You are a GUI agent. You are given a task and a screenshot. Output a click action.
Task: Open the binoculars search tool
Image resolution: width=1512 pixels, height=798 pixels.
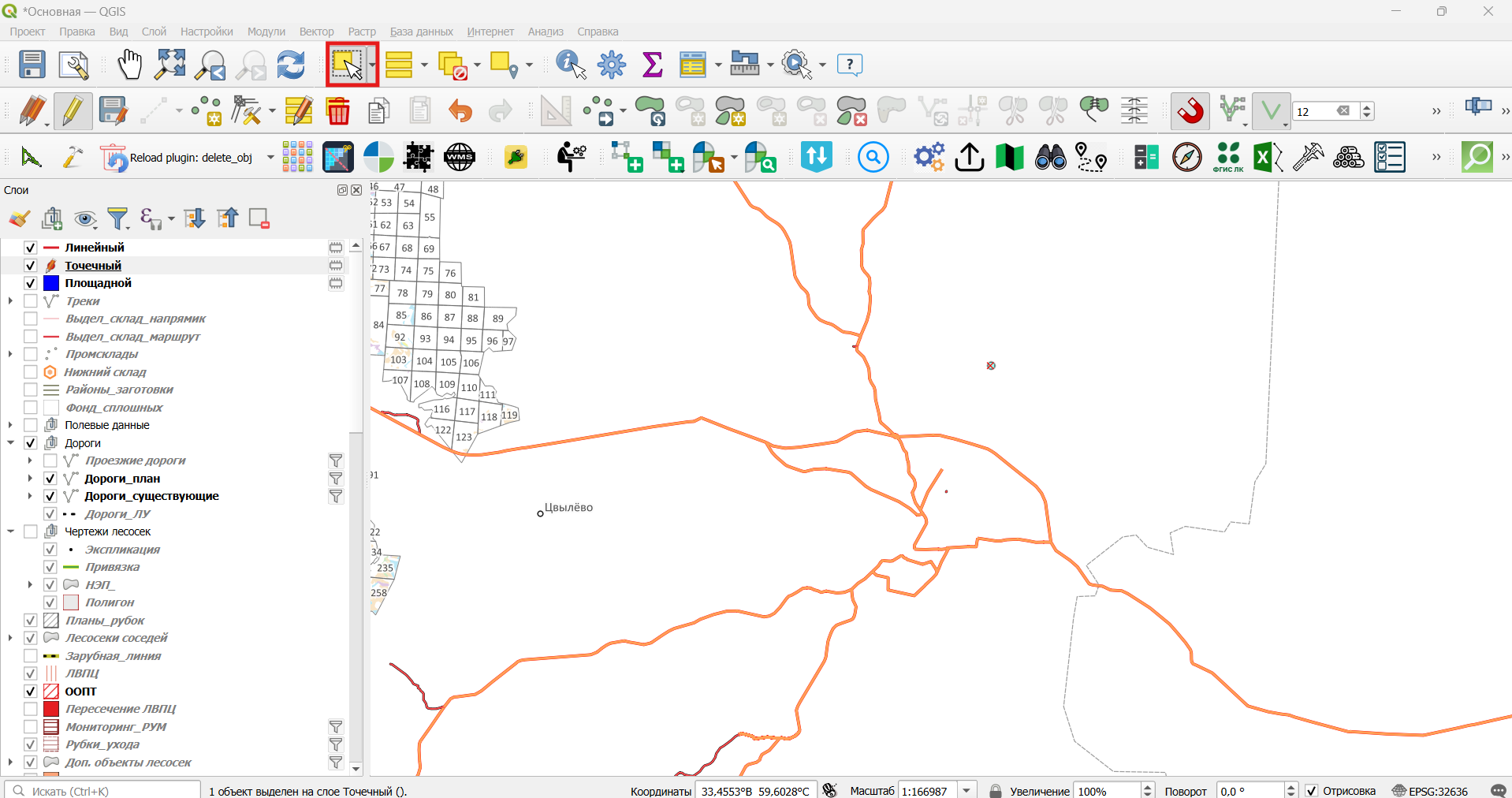click(x=1051, y=157)
